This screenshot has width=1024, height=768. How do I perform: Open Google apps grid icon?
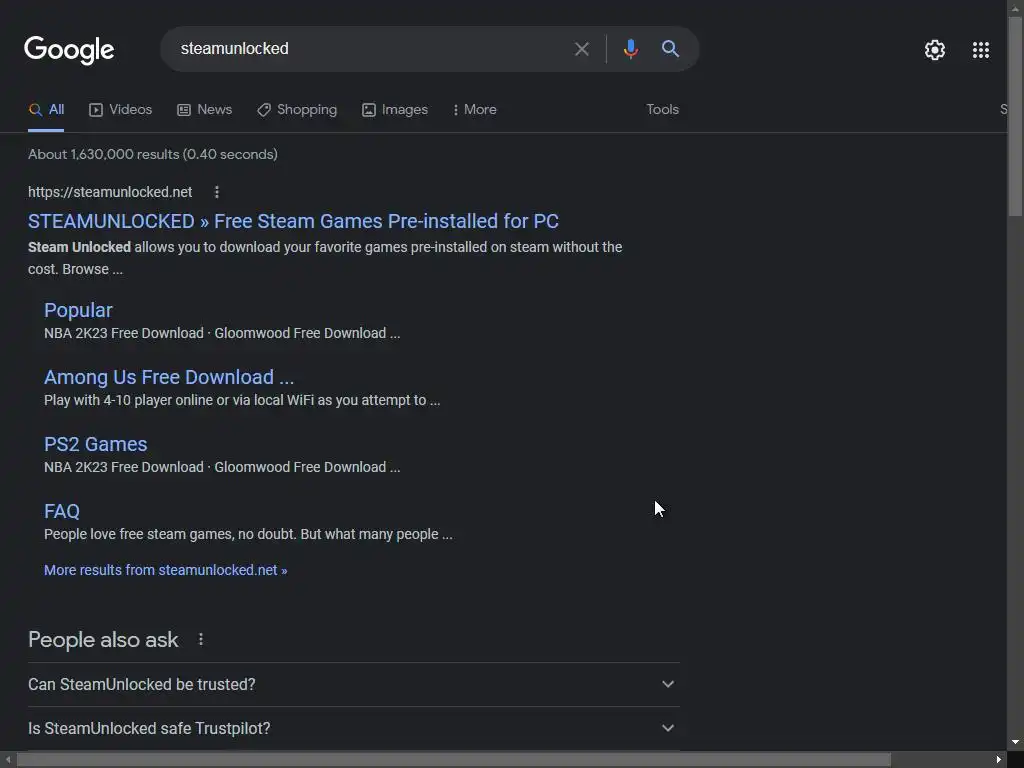tap(980, 50)
